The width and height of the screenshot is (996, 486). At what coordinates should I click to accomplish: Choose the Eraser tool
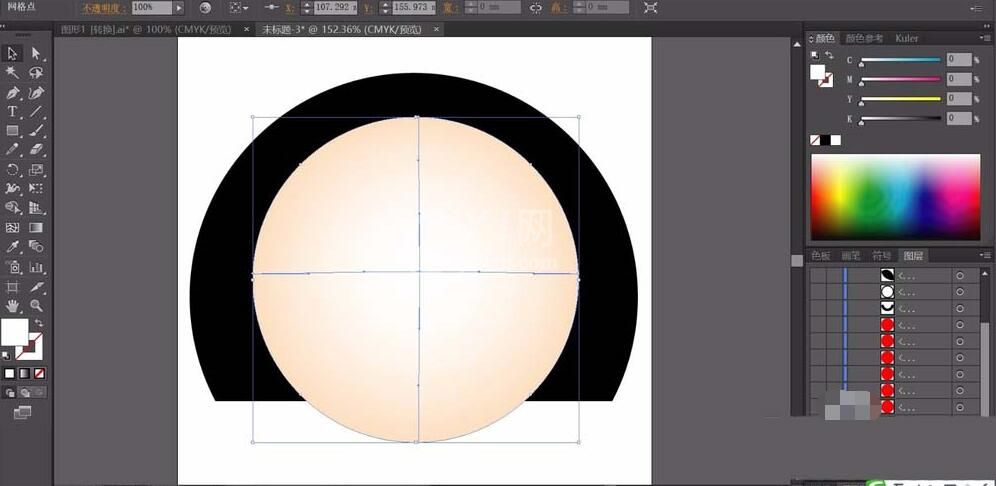[36, 150]
